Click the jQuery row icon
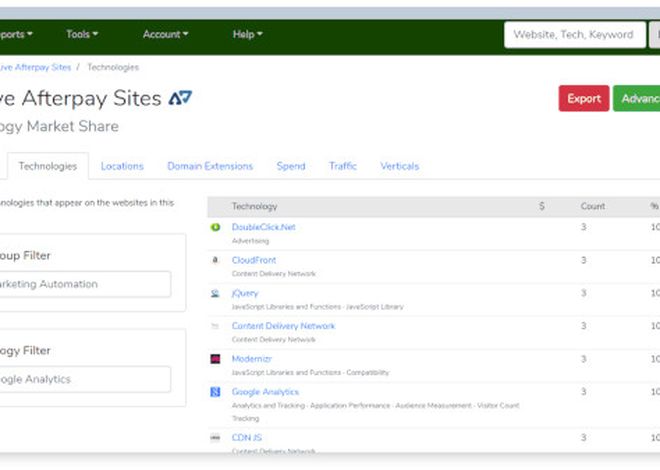660x470 pixels. click(215, 293)
